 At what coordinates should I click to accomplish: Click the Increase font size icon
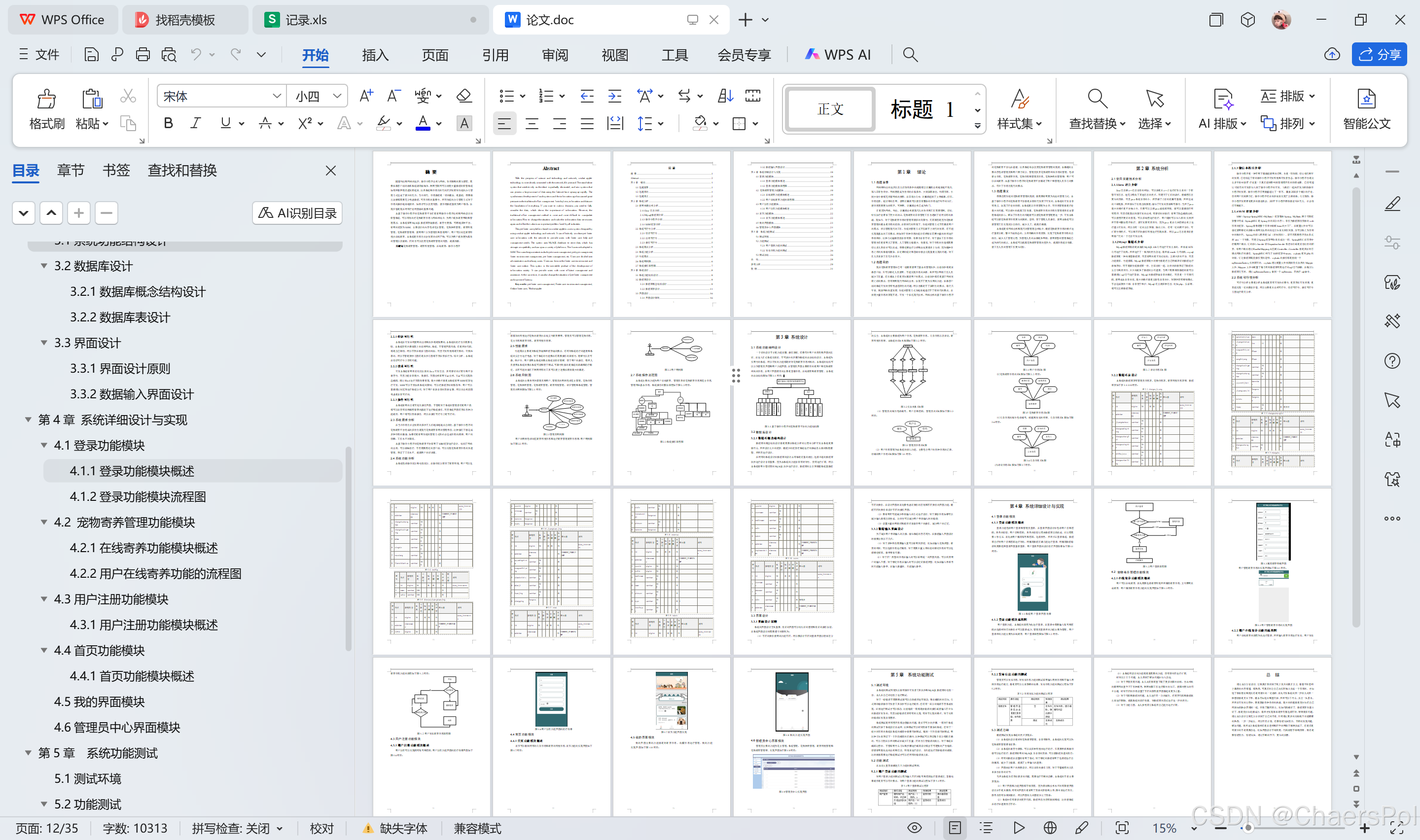(366, 96)
